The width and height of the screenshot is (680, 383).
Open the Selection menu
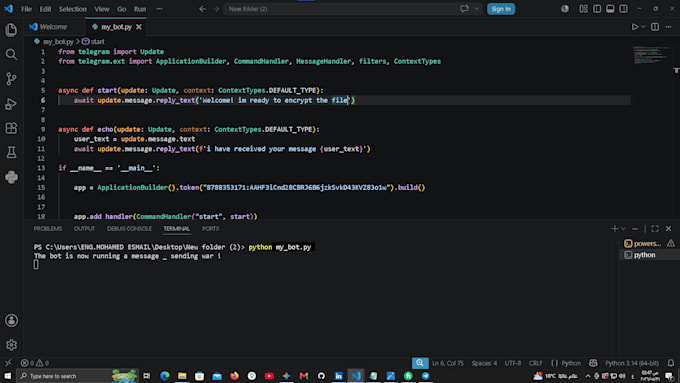pyautogui.click(x=72, y=9)
